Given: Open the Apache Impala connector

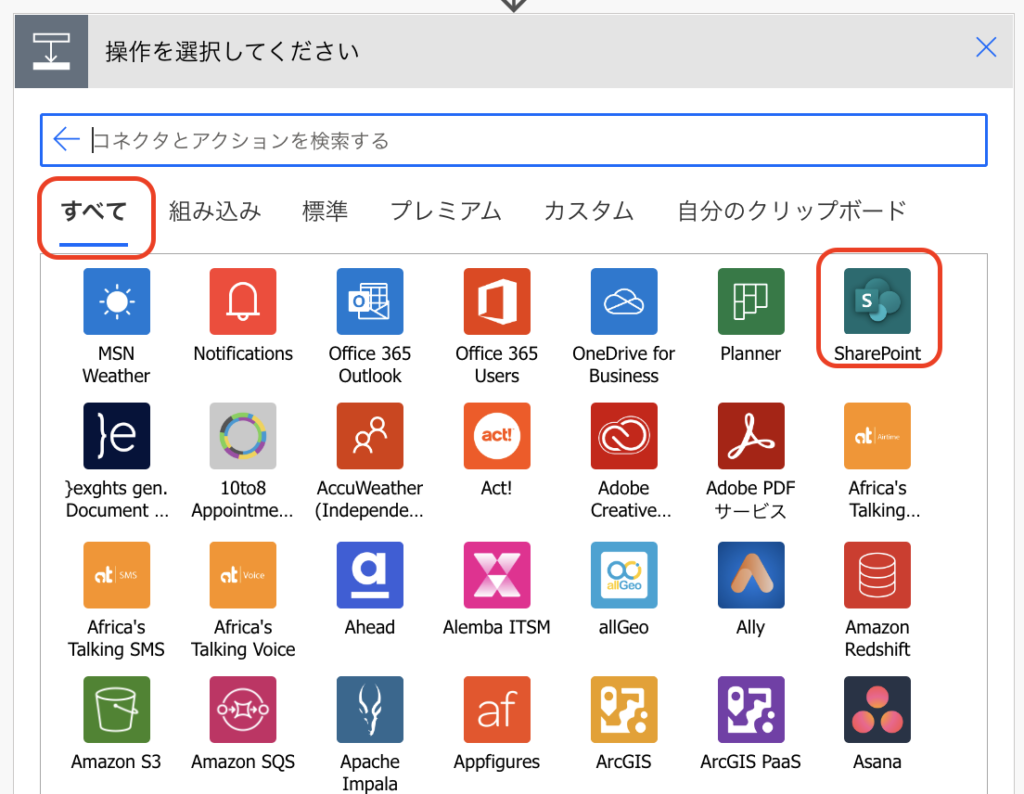Looking at the screenshot, I should (x=370, y=709).
